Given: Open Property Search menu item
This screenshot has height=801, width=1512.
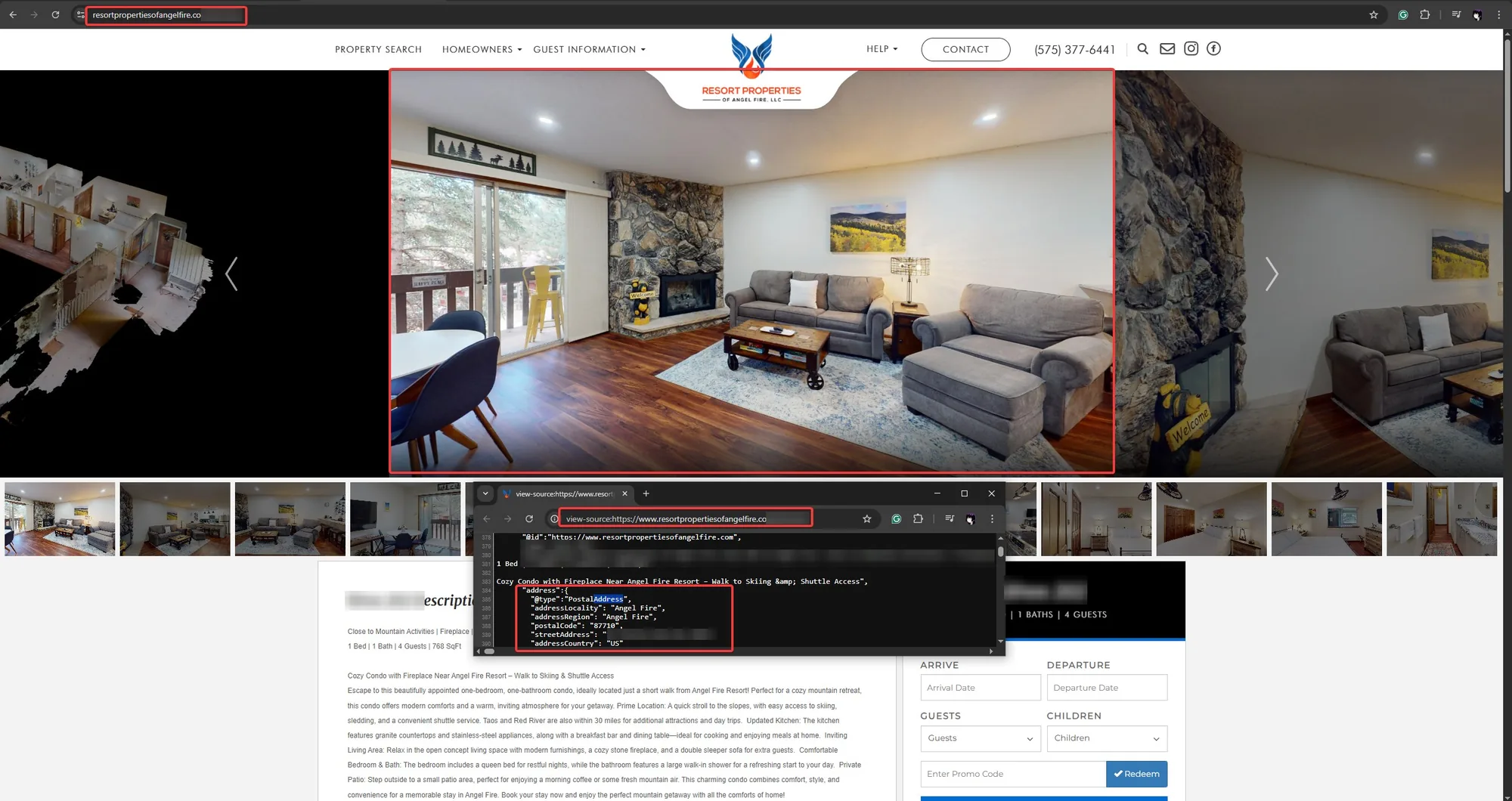Looking at the screenshot, I should tap(379, 49).
